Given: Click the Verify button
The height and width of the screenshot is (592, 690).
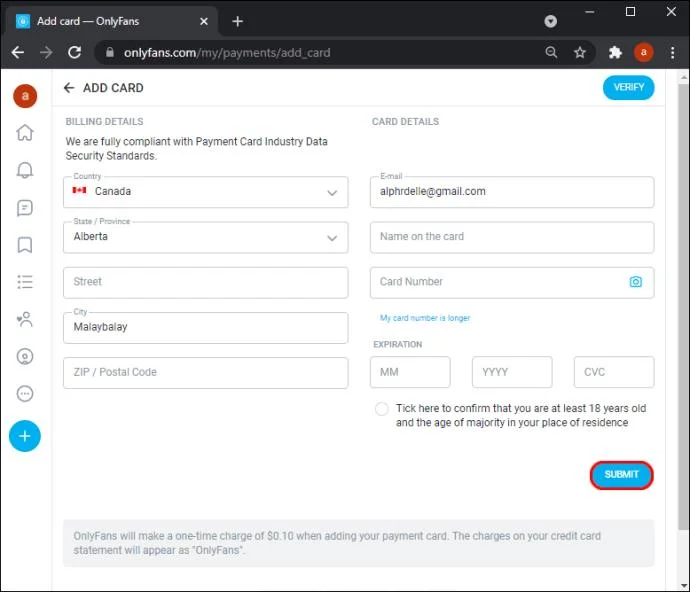Looking at the screenshot, I should coord(628,88).
